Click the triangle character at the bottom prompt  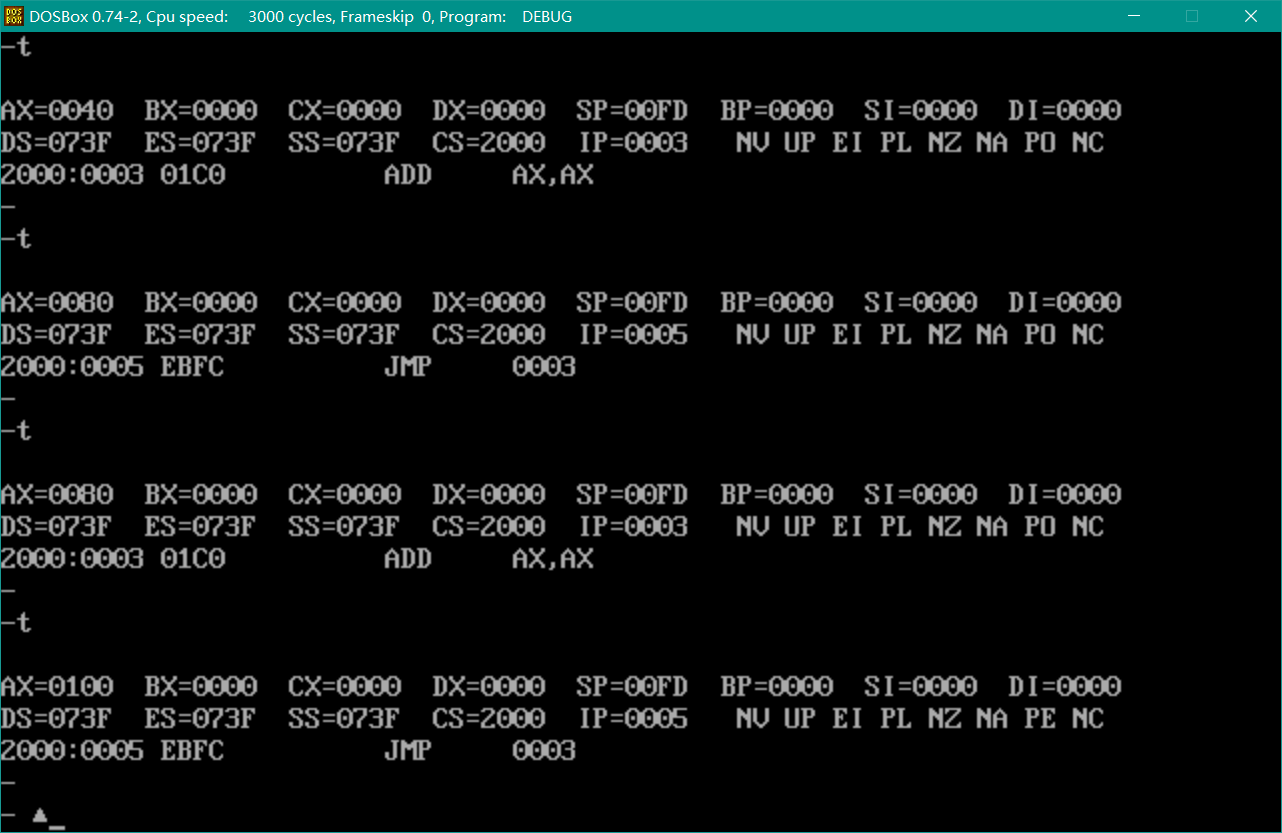pos(40,815)
